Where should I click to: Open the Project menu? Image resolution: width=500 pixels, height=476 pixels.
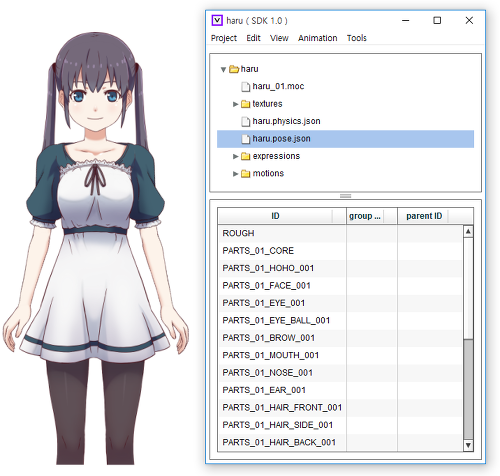pos(224,38)
